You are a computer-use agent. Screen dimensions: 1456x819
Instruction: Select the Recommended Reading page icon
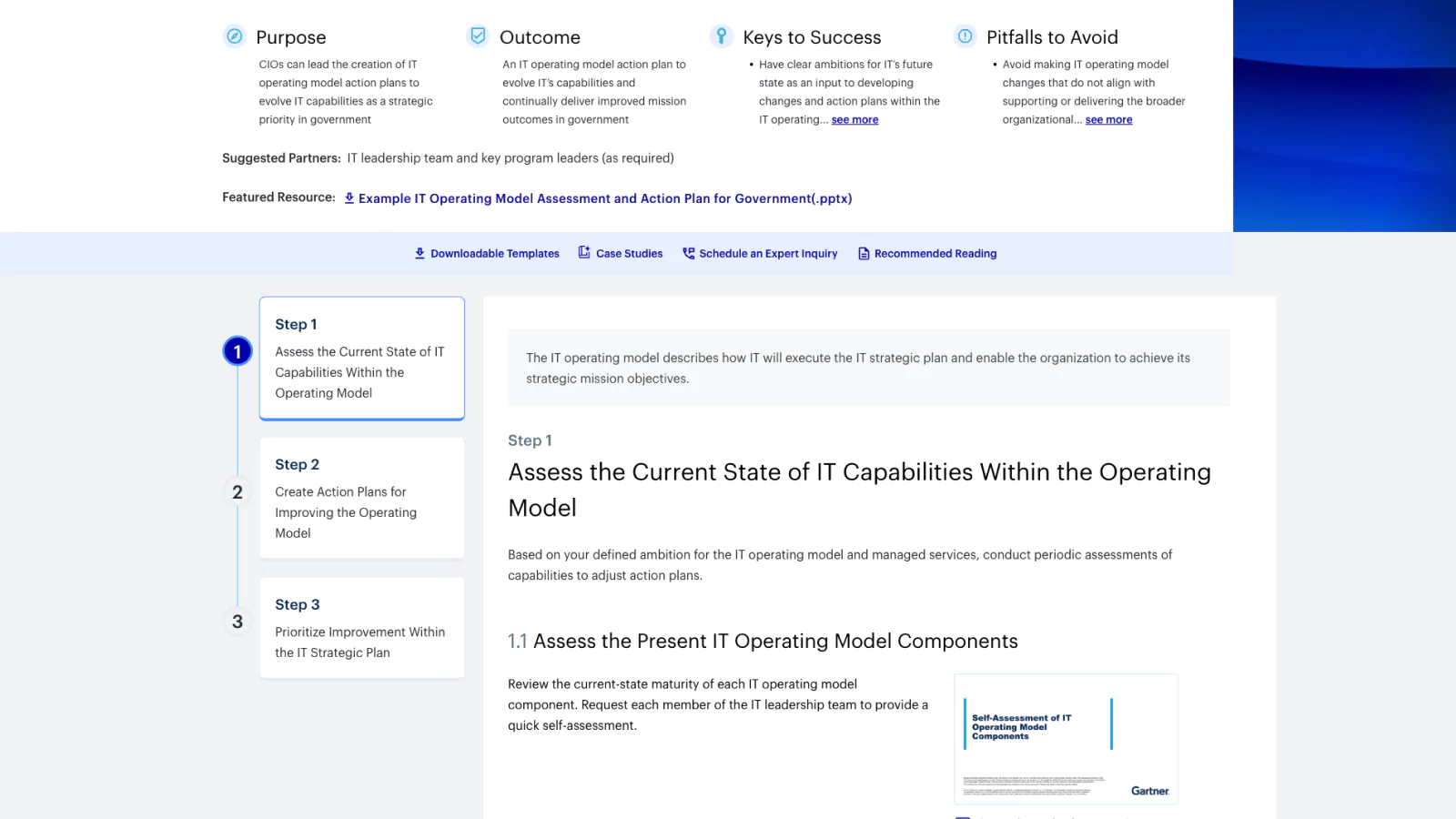(863, 253)
